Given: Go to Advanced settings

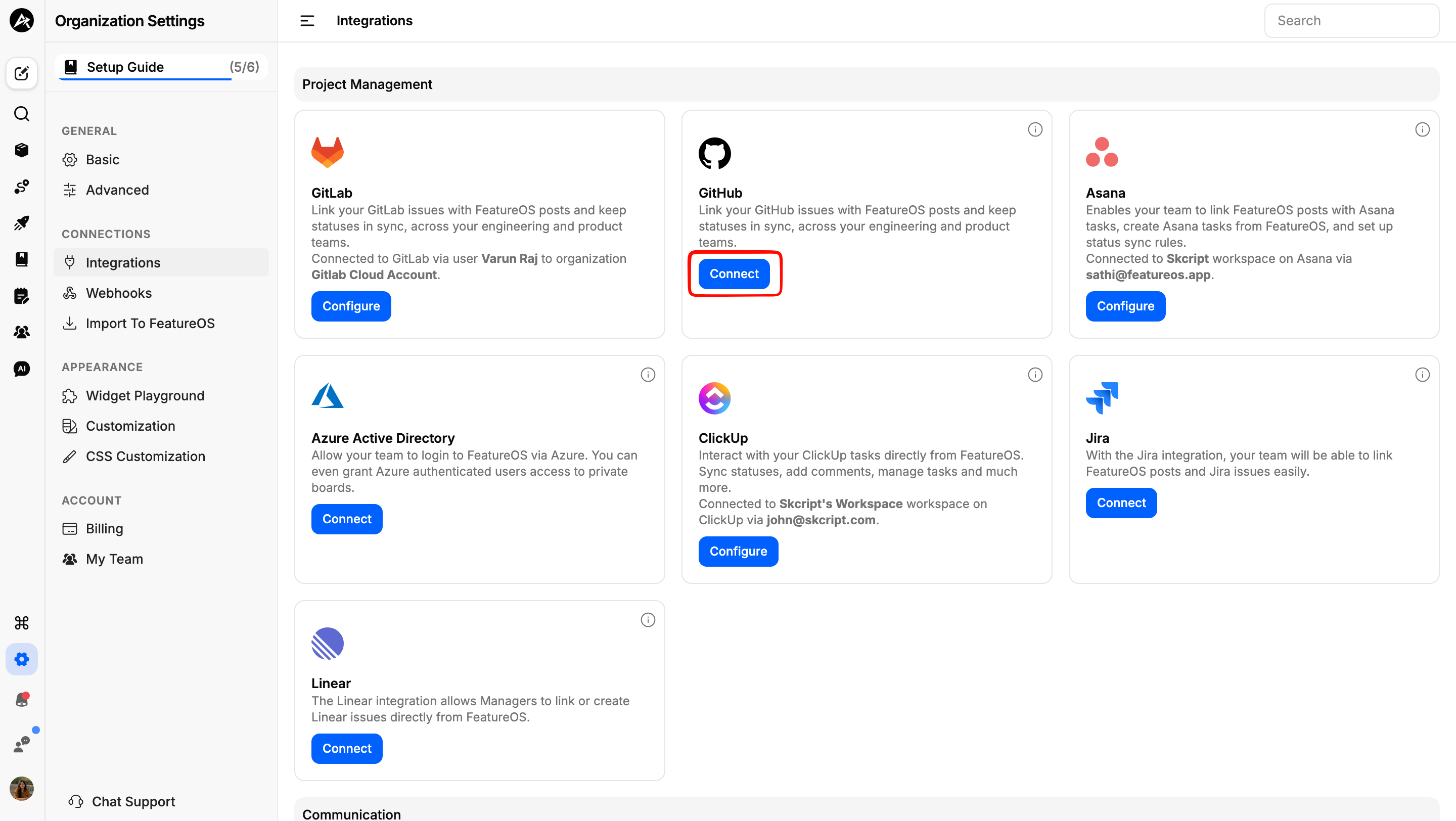Looking at the screenshot, I should point(161,190).
